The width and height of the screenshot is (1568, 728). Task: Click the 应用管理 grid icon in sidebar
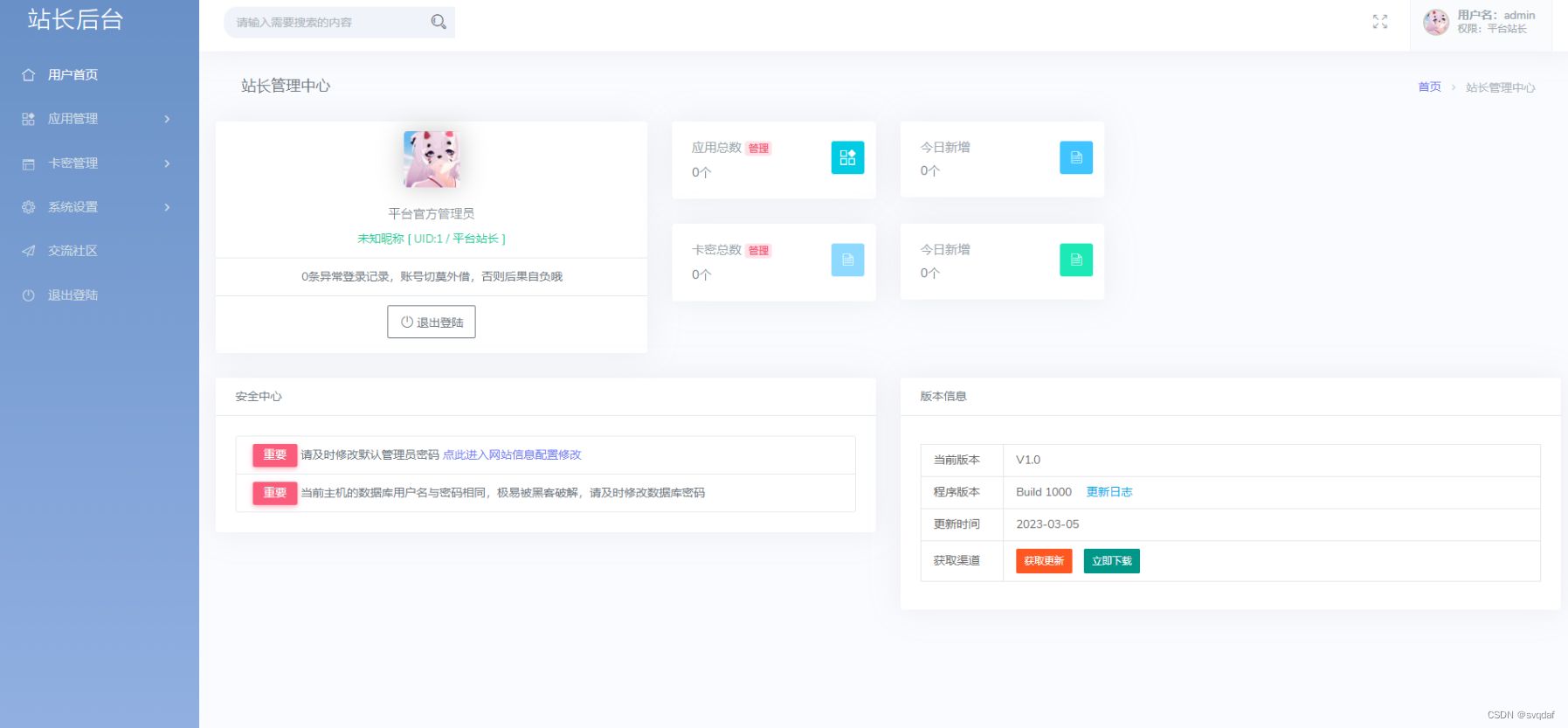click(28, 119)
